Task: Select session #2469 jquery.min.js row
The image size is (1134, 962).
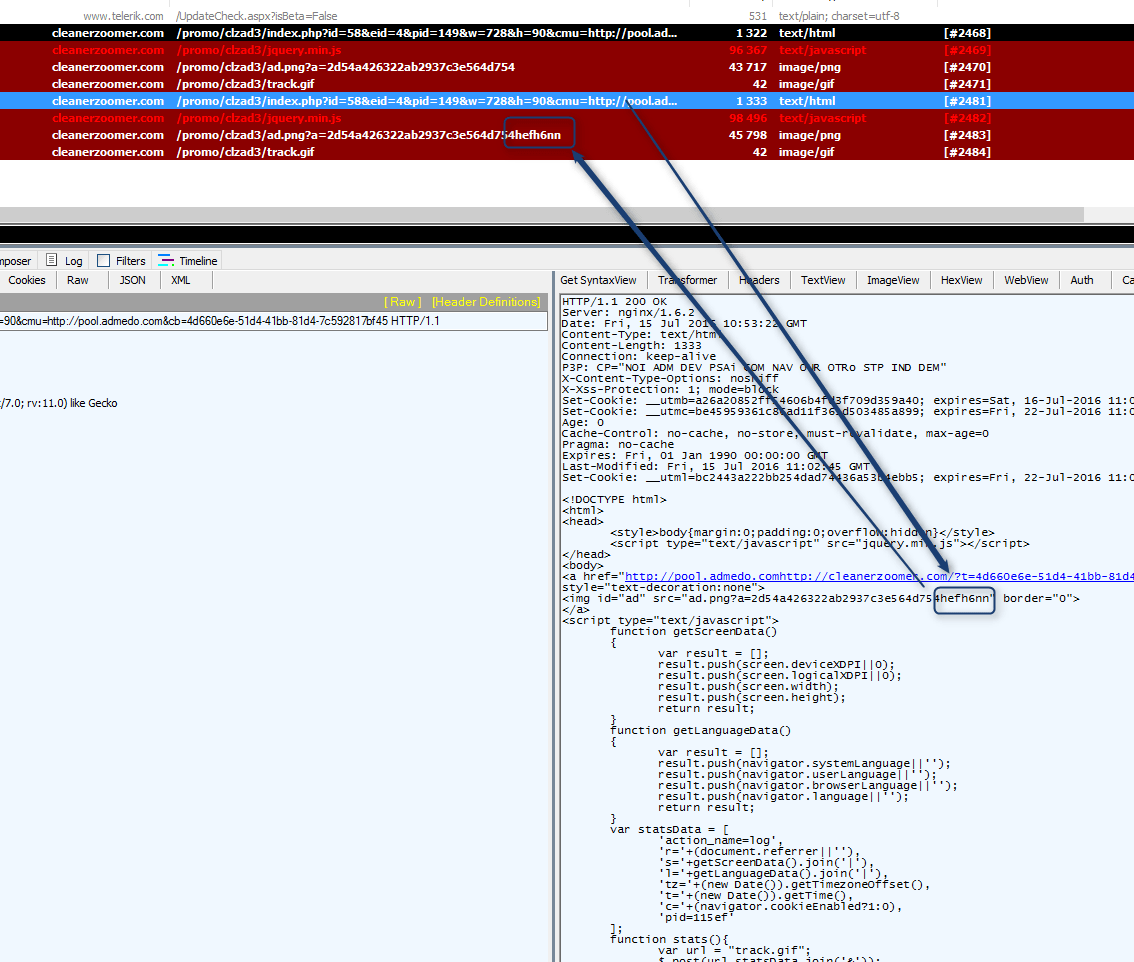Action: pos(567,50)
